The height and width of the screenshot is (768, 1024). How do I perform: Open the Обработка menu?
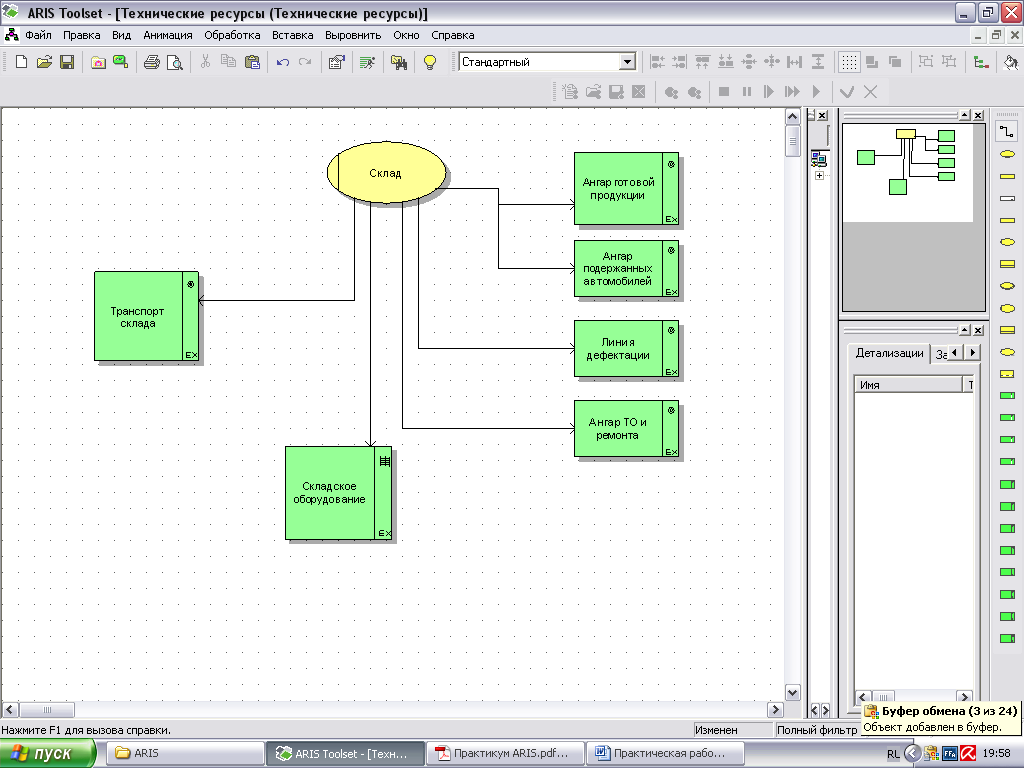tap(232, 35)
